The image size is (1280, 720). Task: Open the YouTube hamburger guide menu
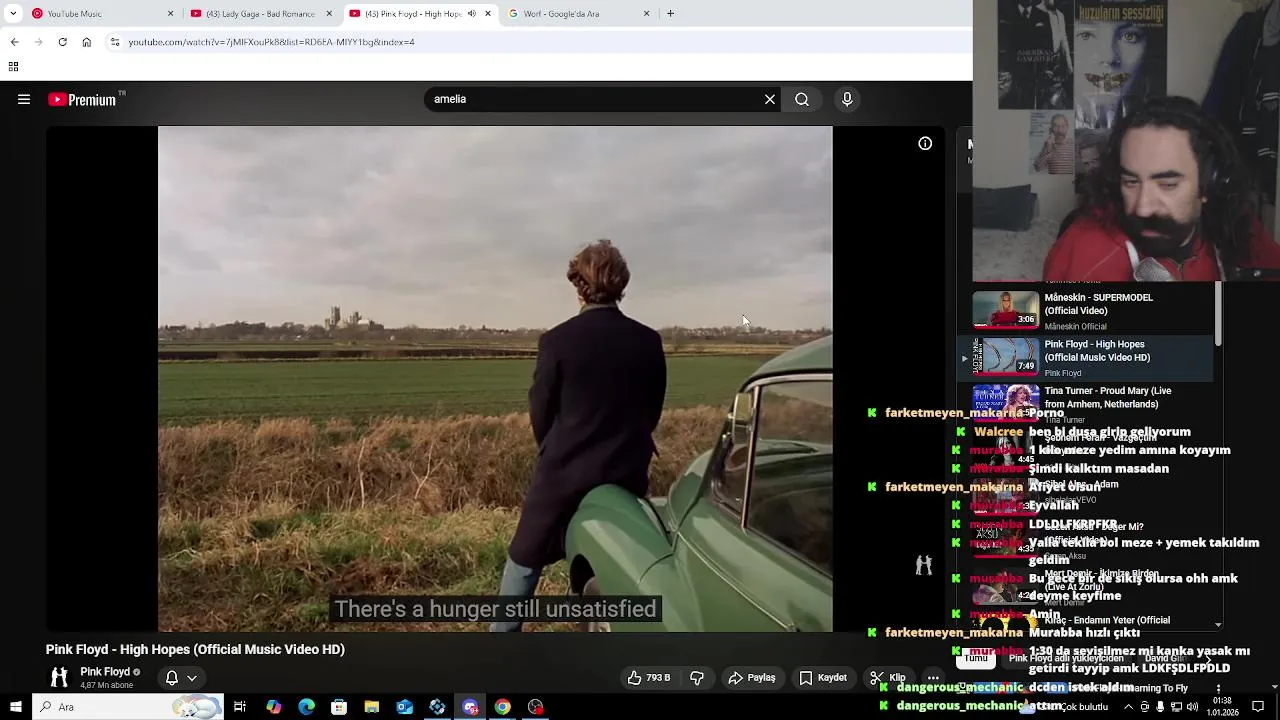click(x=24, y=99)
